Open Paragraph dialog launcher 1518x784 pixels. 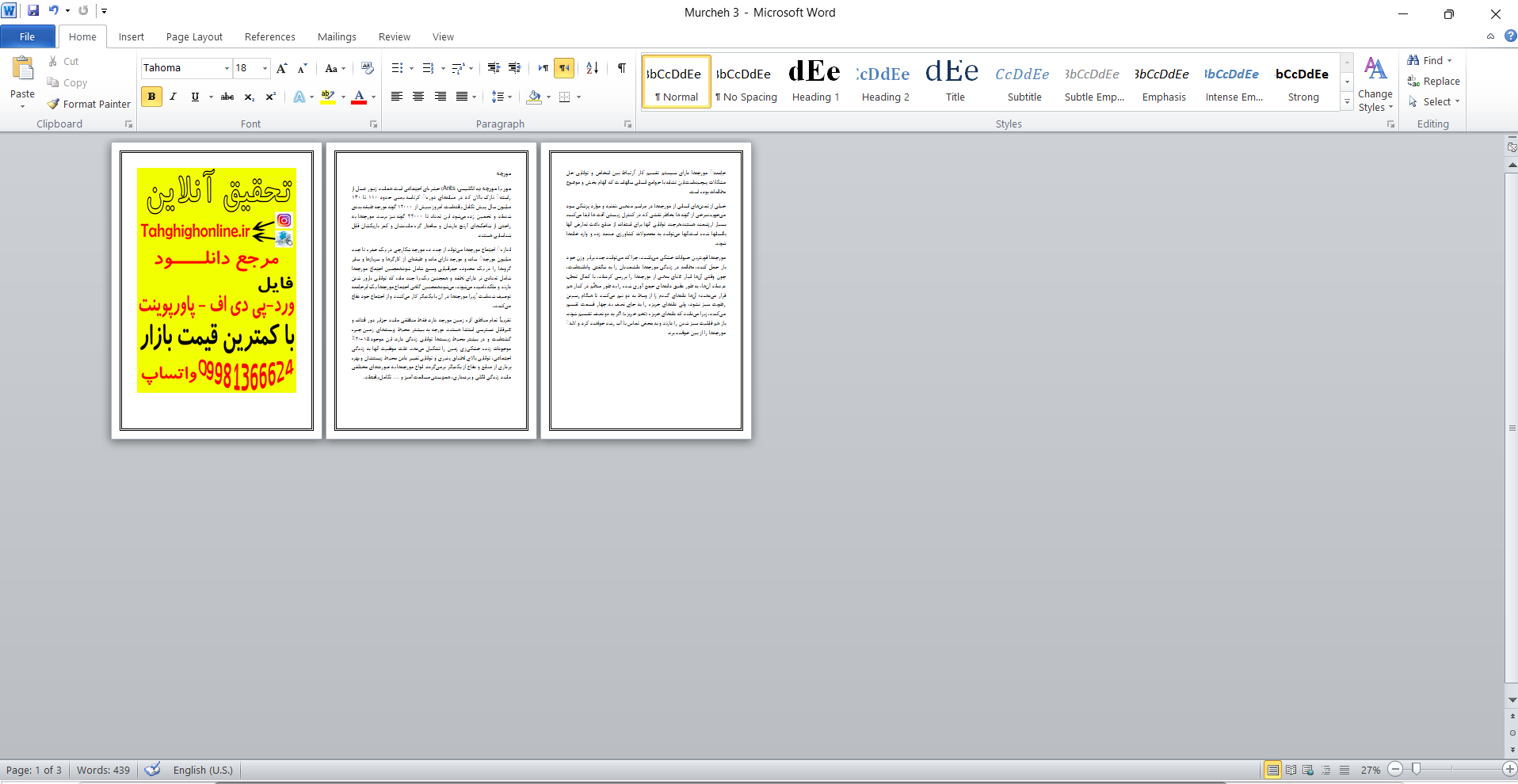627,124
